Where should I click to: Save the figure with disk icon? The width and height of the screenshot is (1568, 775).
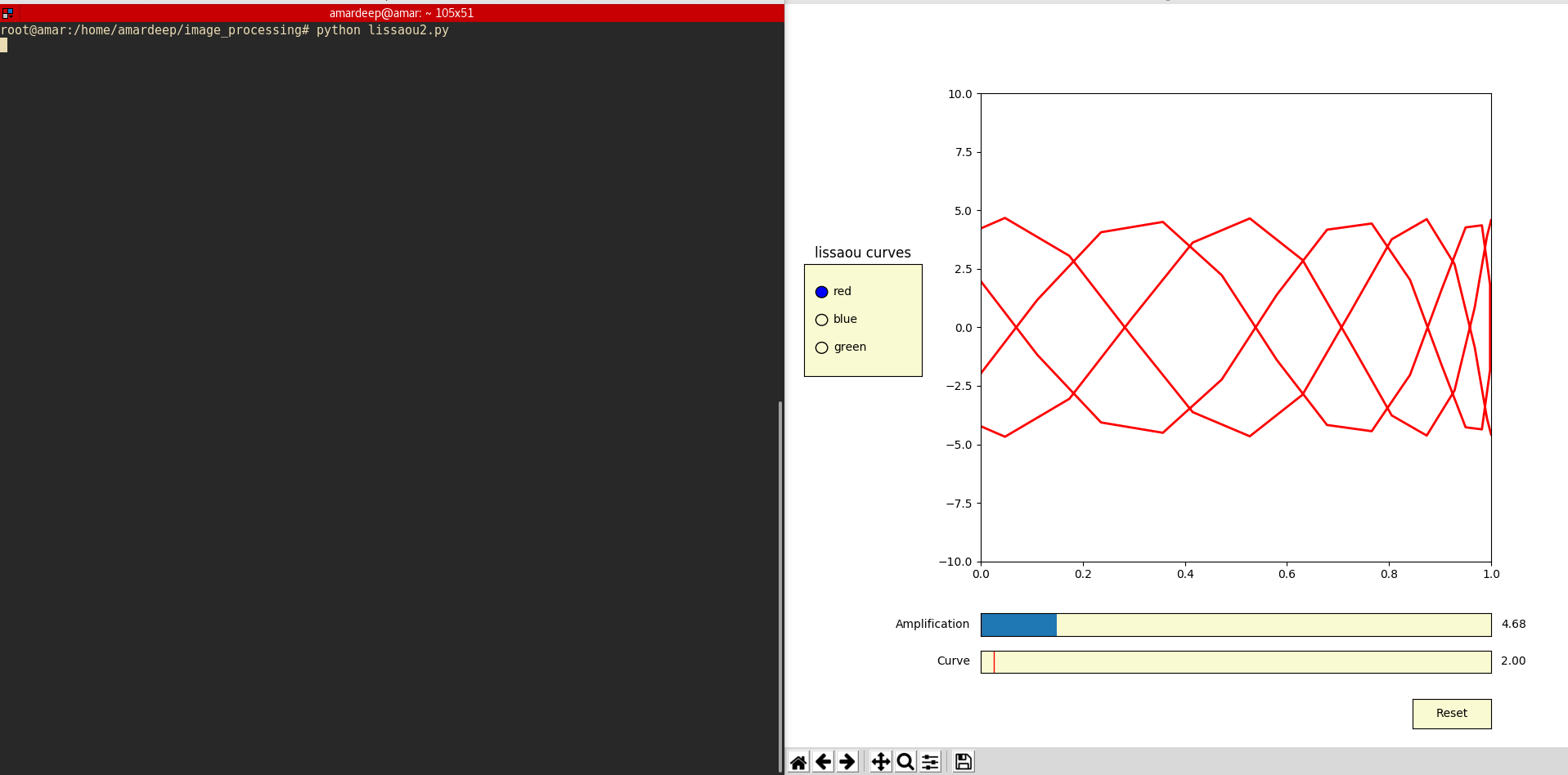964,762
